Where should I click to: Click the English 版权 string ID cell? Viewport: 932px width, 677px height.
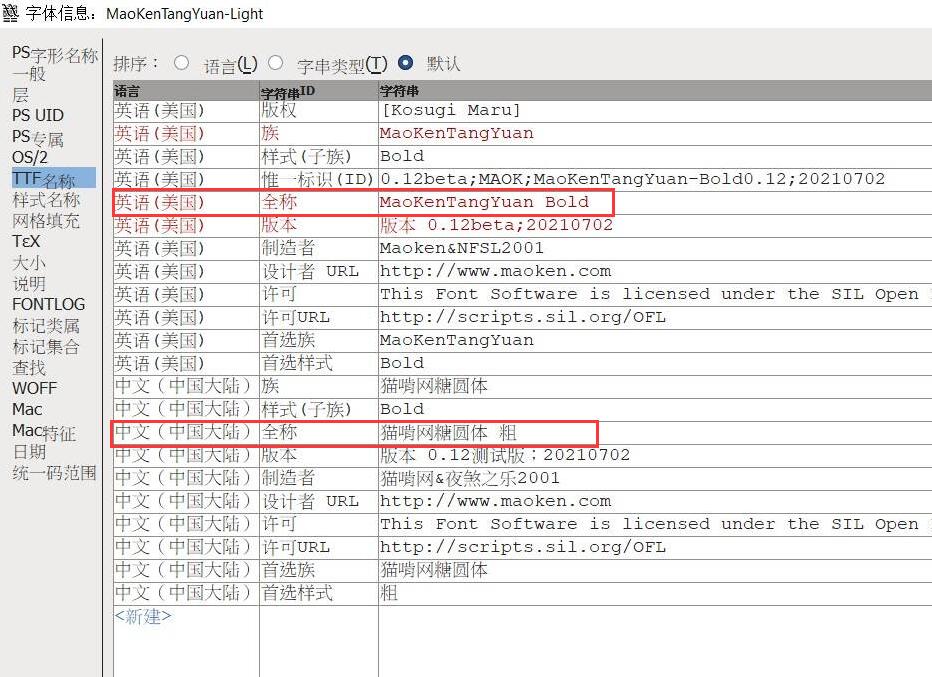tap(319, 111)
